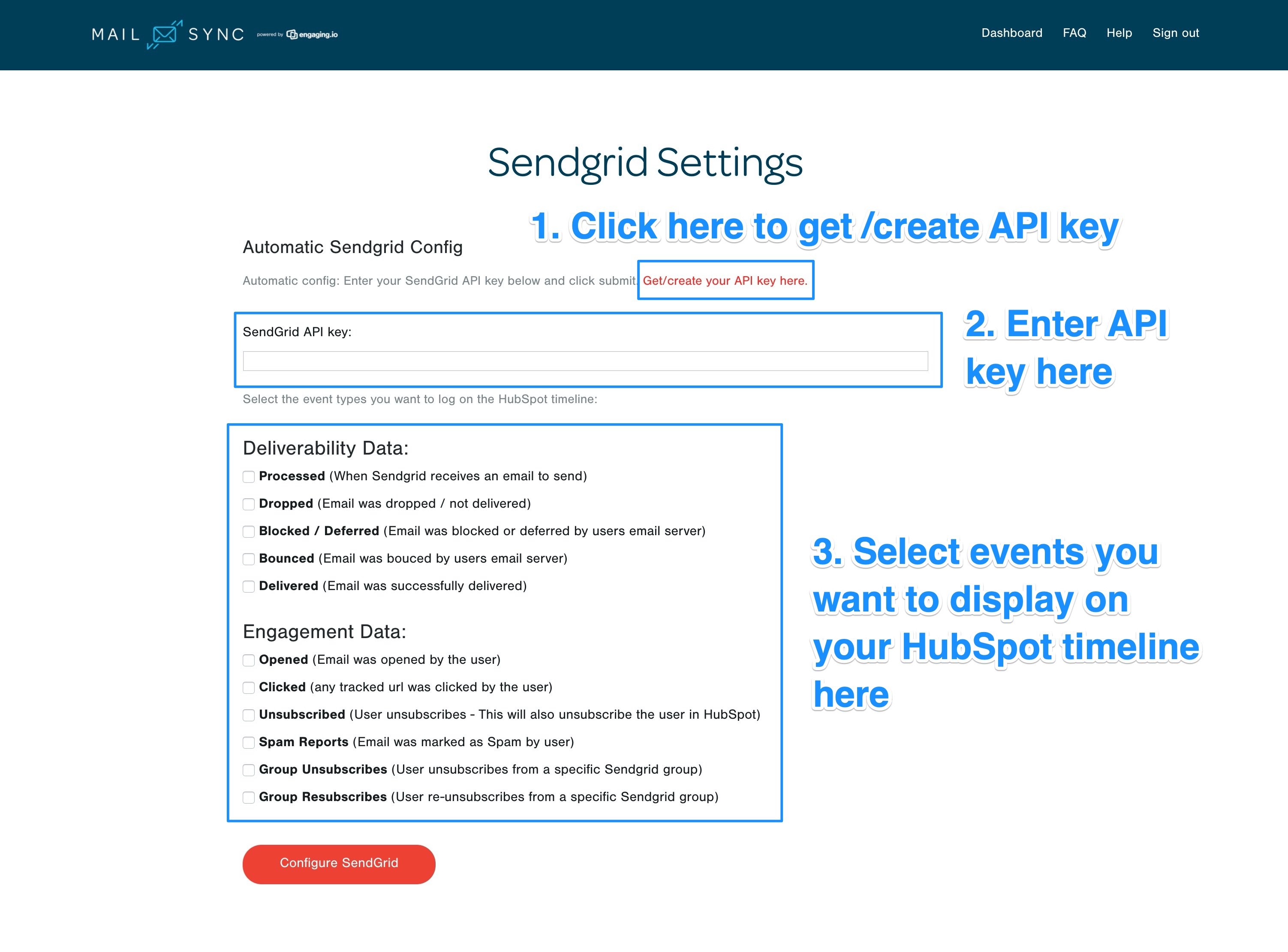The width and height of the screenshot is (1288, 952).
Task: Go to the Help page
Action: pyautogui.click(x=1119, y=33)
